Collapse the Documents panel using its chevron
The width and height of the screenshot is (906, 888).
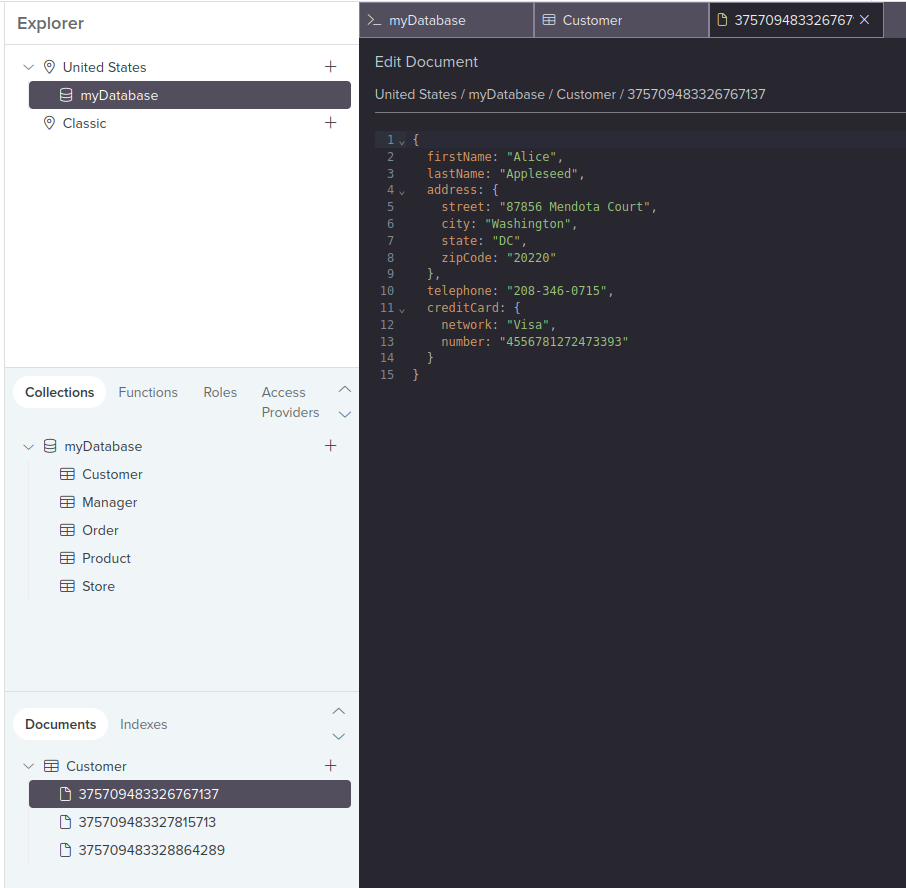coord(339,711)
